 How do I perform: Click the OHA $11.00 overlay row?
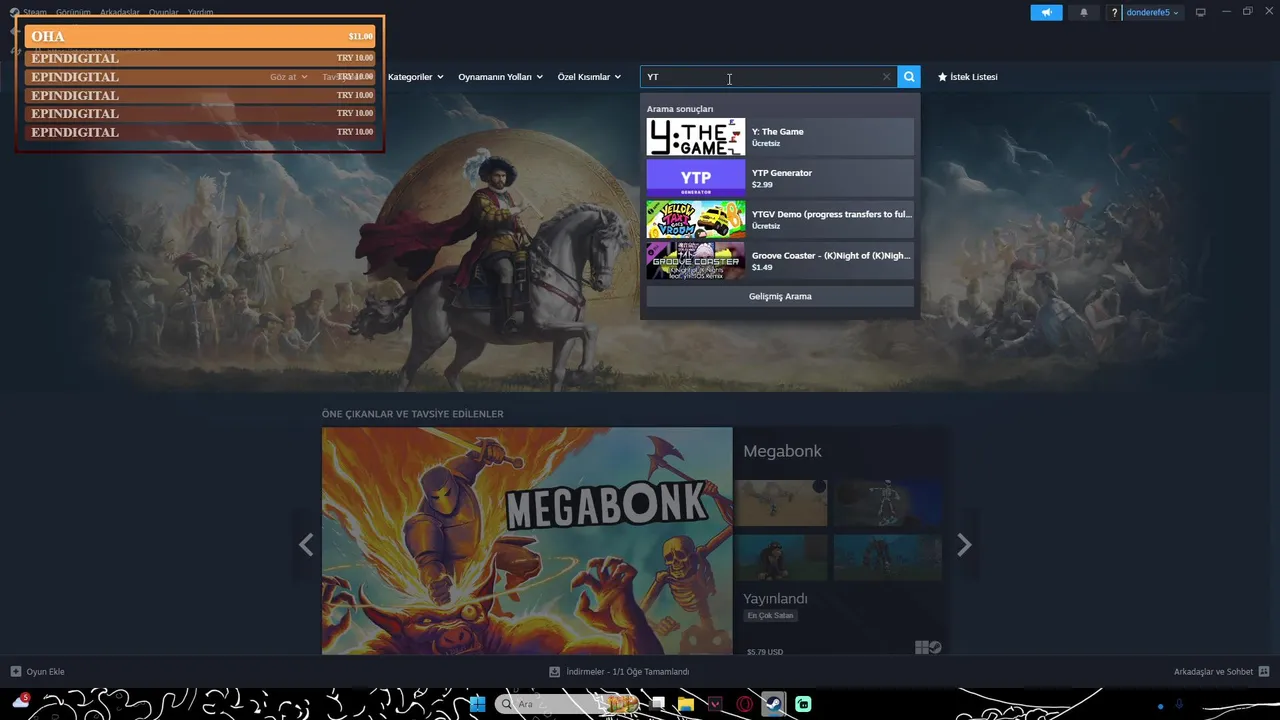tap(200, 37)
